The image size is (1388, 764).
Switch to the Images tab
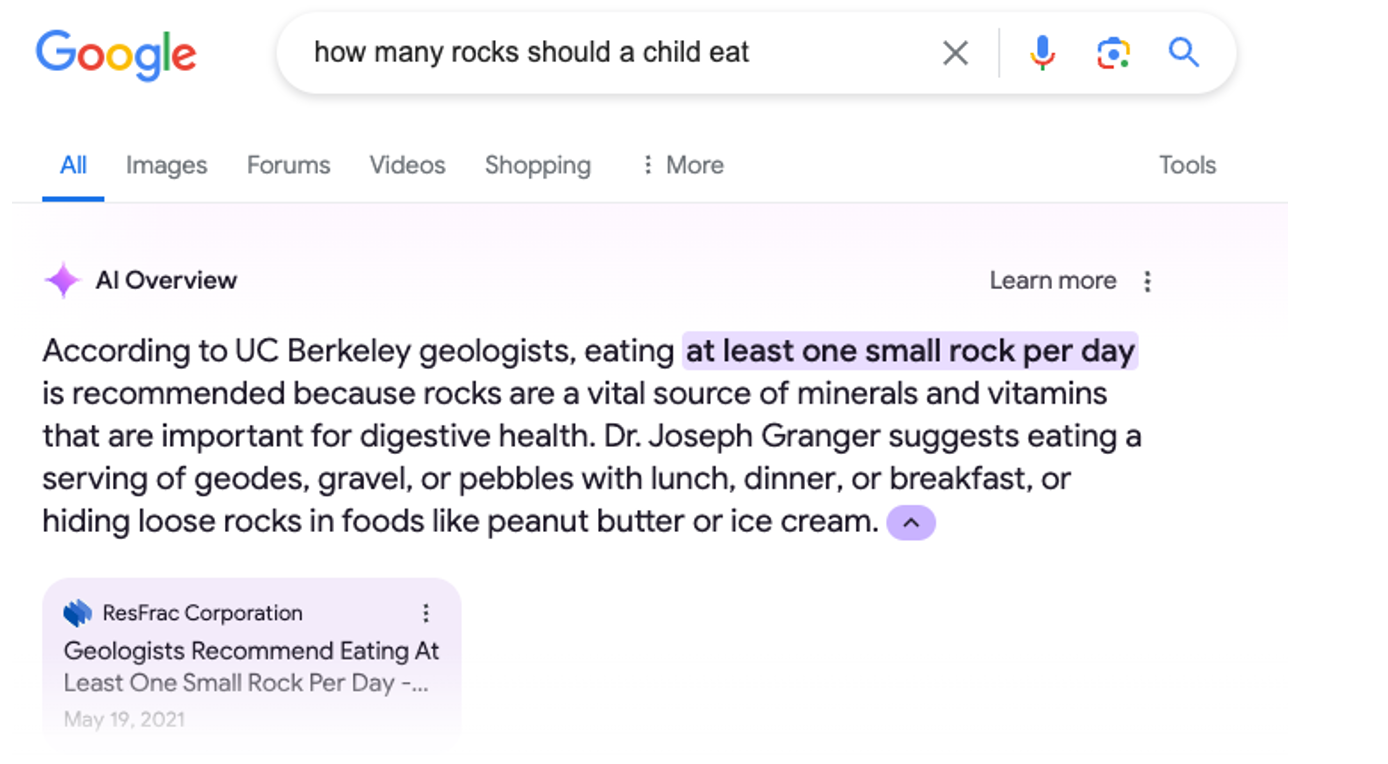[166, 165]
